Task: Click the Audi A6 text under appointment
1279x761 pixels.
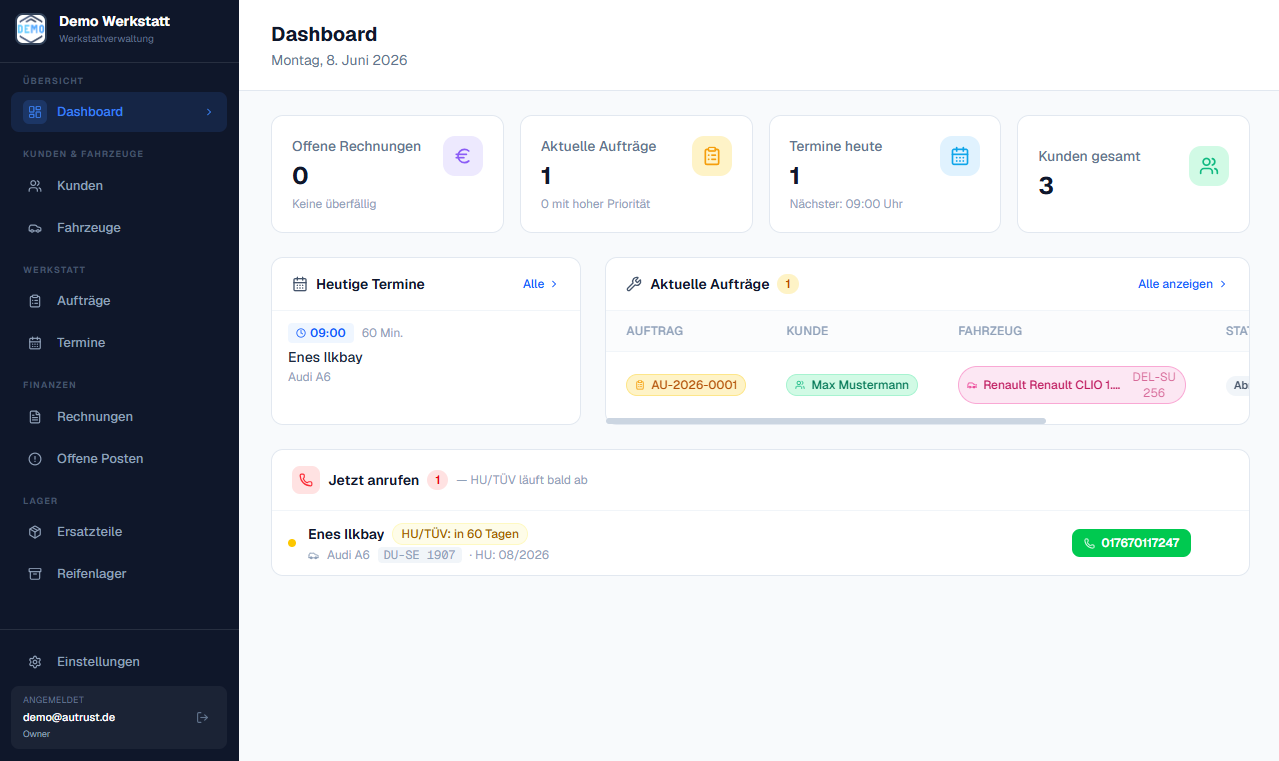Action: pos(309,377)
